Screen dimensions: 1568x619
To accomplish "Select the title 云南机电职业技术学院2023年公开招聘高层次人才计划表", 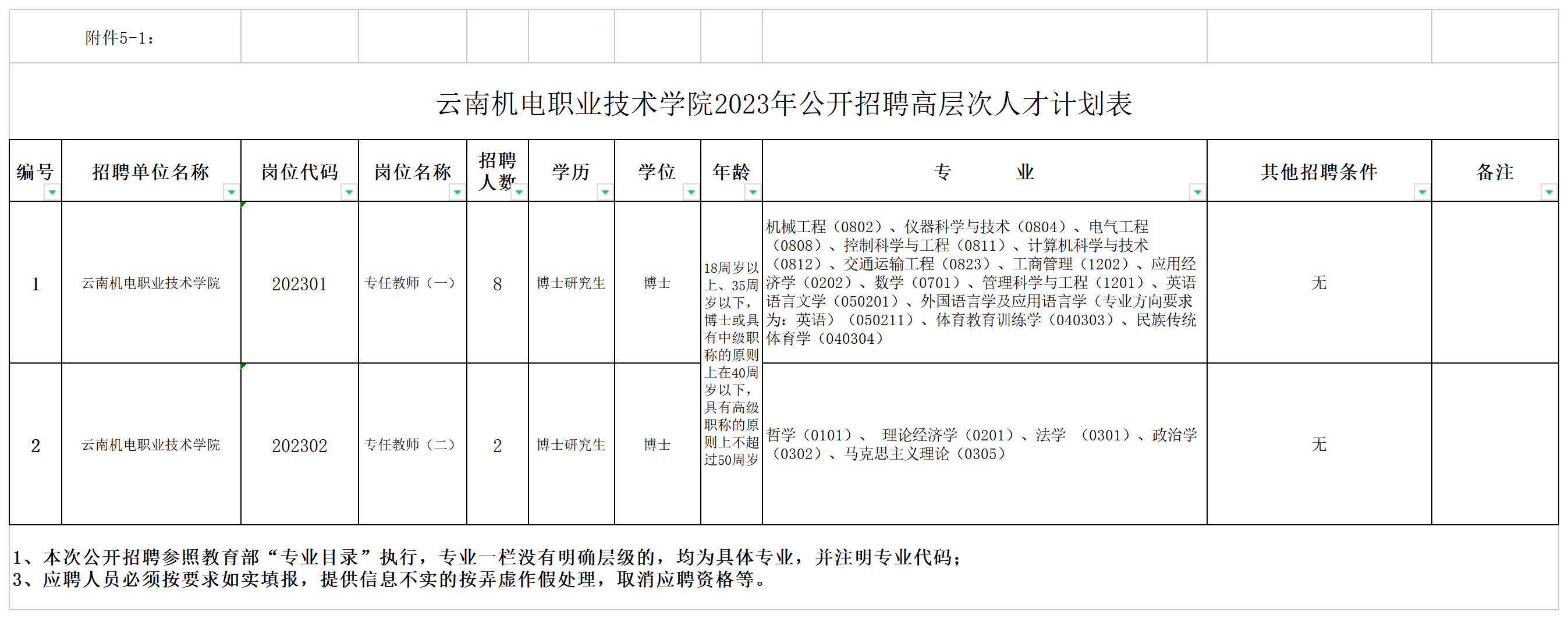I will tap(784, 104).
